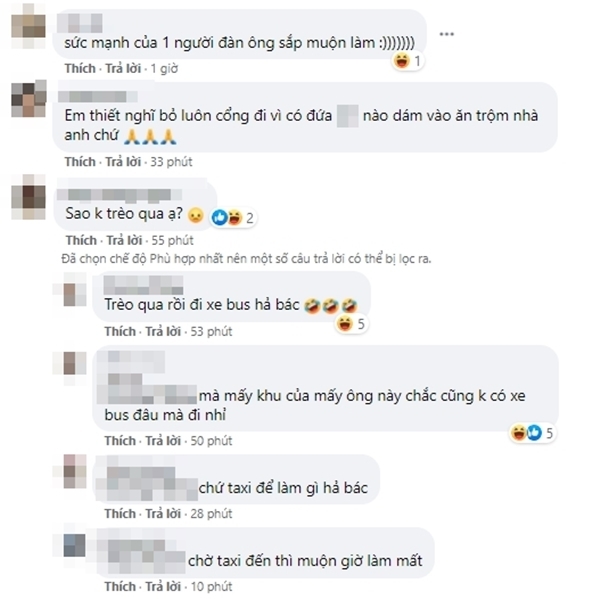Click Trả lời under the 10 phút reply
600x599 pixels.
point(163,587)
